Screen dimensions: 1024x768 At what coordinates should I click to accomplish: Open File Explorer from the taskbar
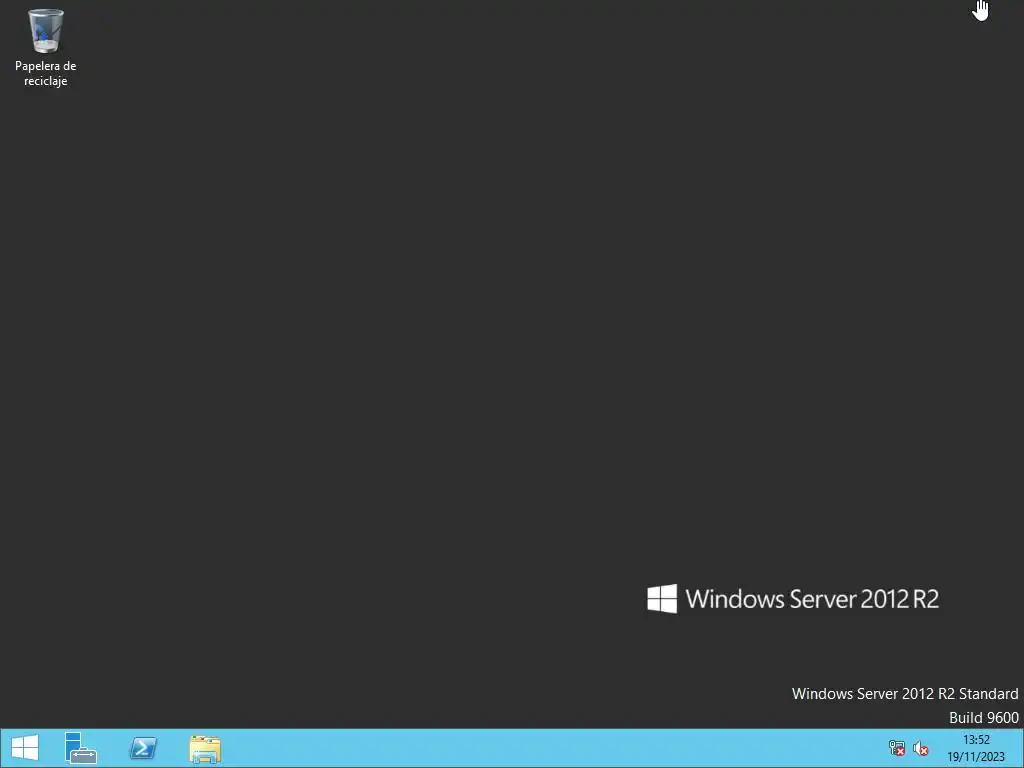(205, 748)
